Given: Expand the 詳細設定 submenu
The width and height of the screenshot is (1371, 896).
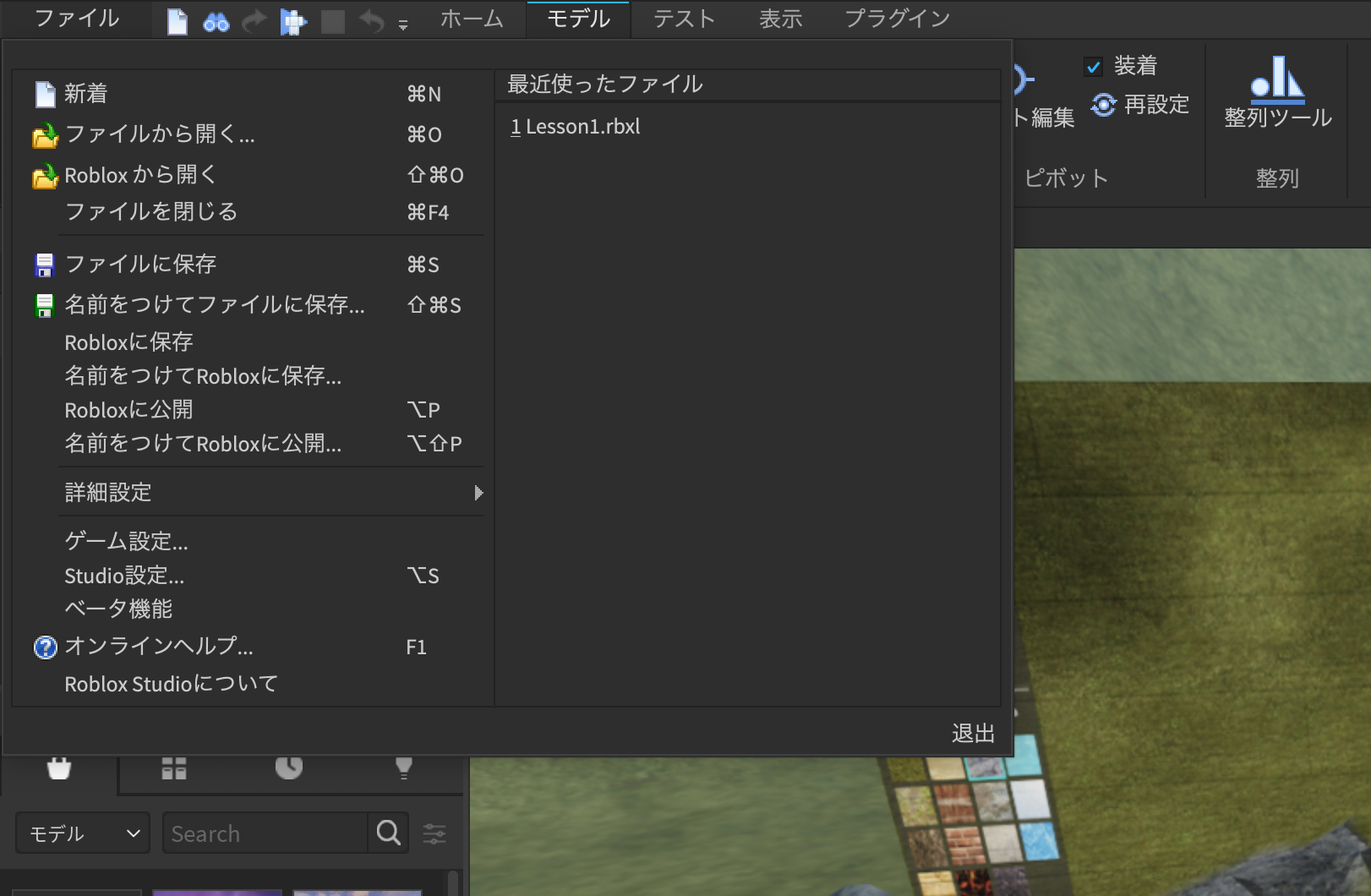Looking at the screenshot, I should tap(252, 493).
